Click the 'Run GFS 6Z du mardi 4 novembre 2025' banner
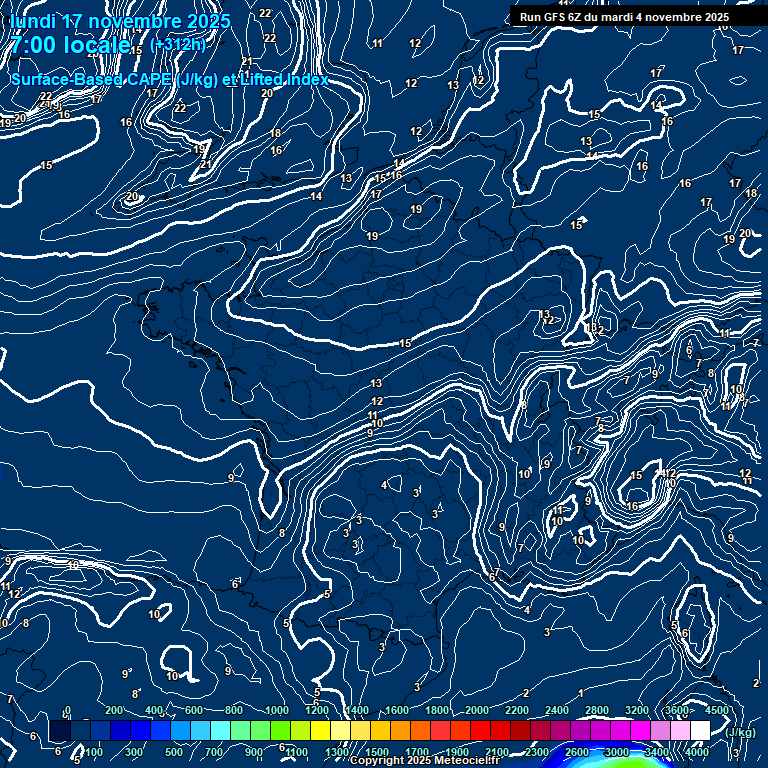 click(x=624, y=17)
